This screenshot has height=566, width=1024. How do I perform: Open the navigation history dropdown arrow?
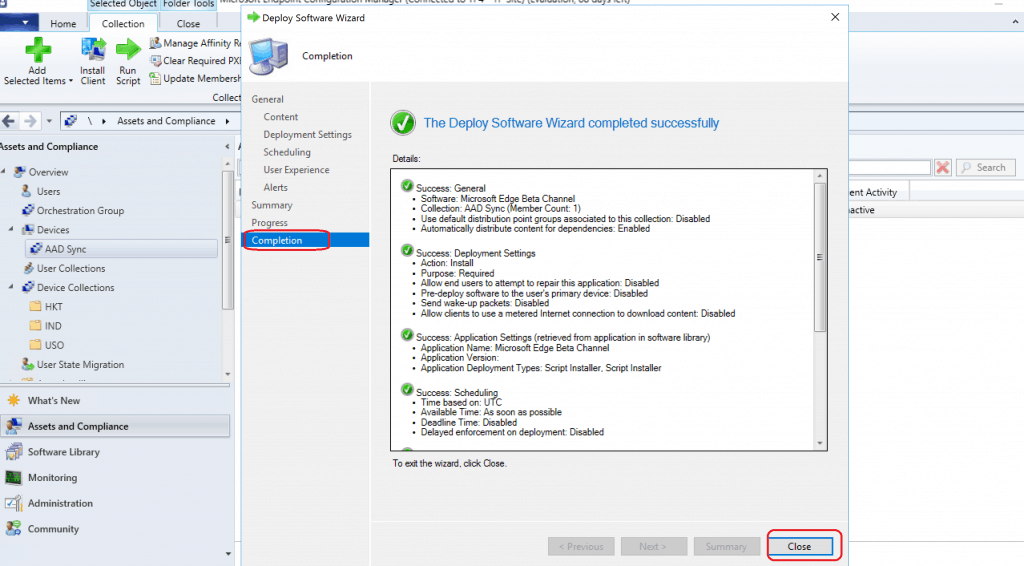tap(49, 121)
